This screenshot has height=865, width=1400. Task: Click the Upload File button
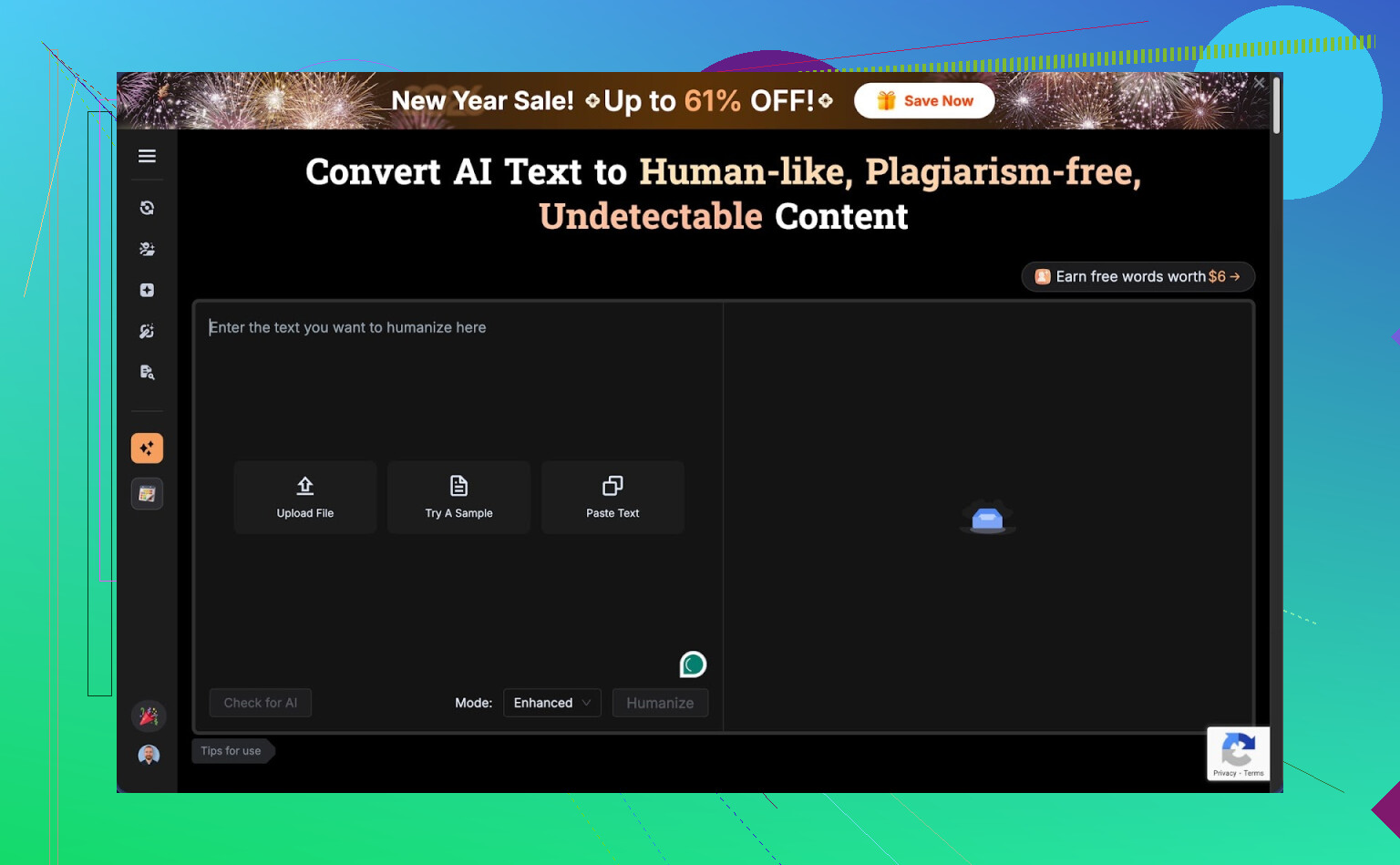coord(305,497)
